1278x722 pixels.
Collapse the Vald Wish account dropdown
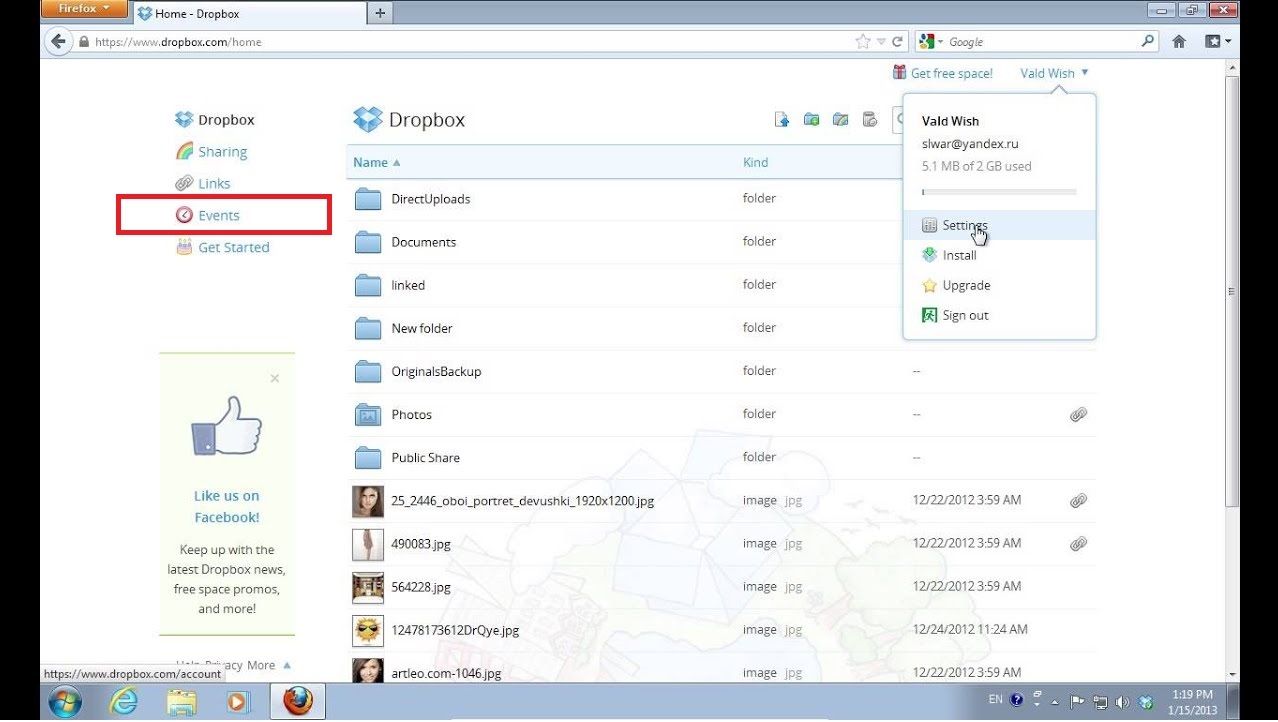pos(1054,74)
